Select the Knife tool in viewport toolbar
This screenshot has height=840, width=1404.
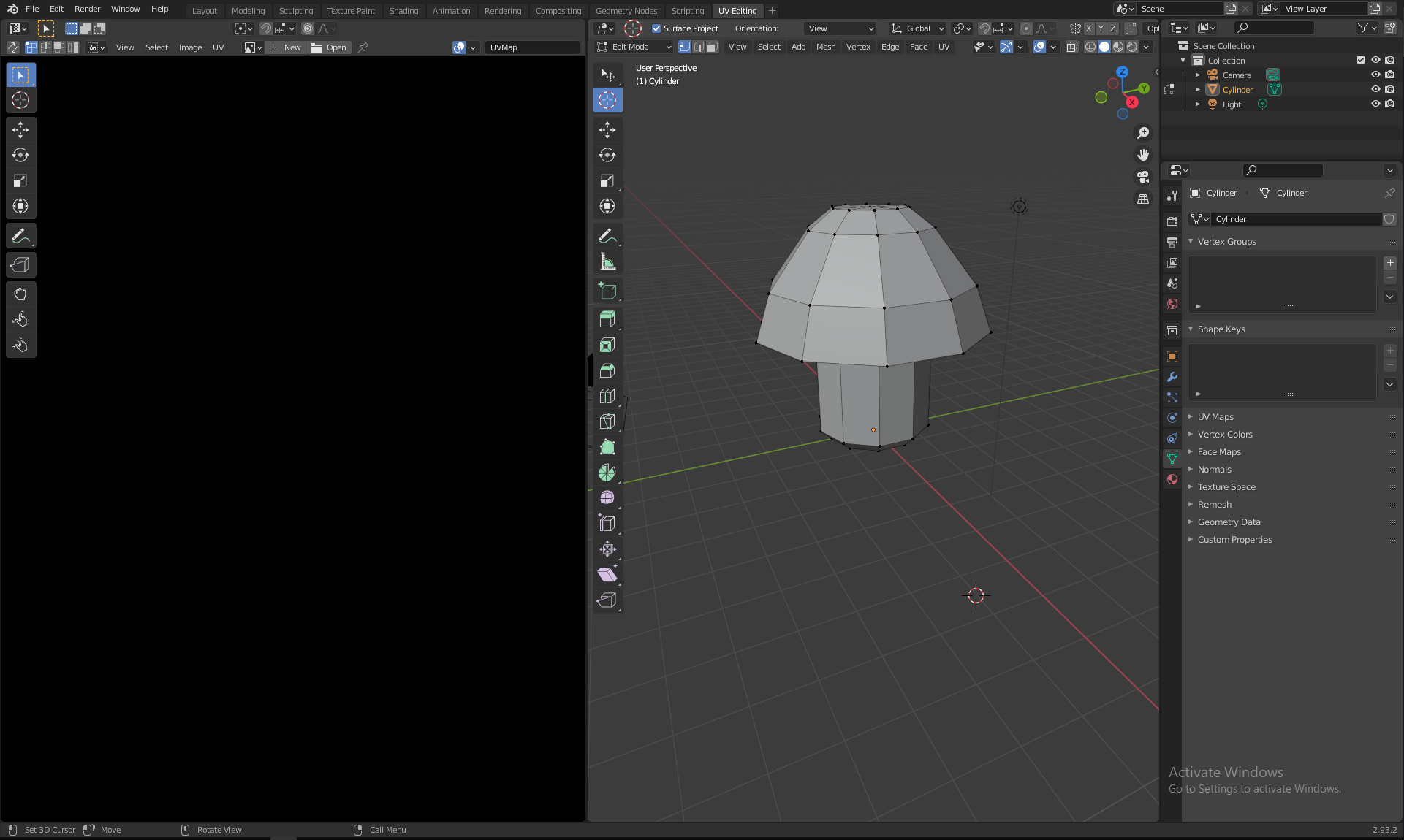click(x=607, y=421)
